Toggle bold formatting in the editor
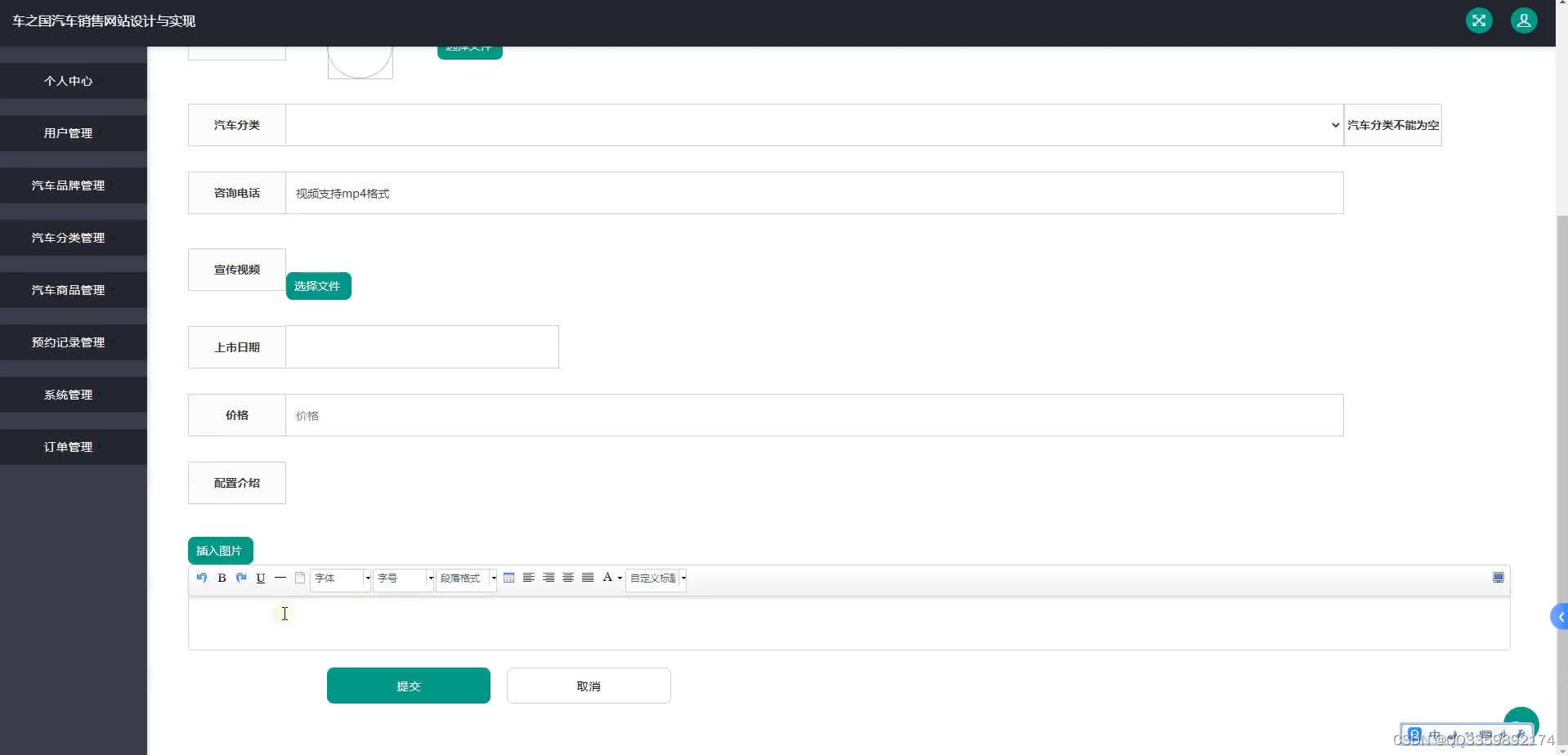Image resolution: width=1568 pixels, height=755 pixels. 222,578
